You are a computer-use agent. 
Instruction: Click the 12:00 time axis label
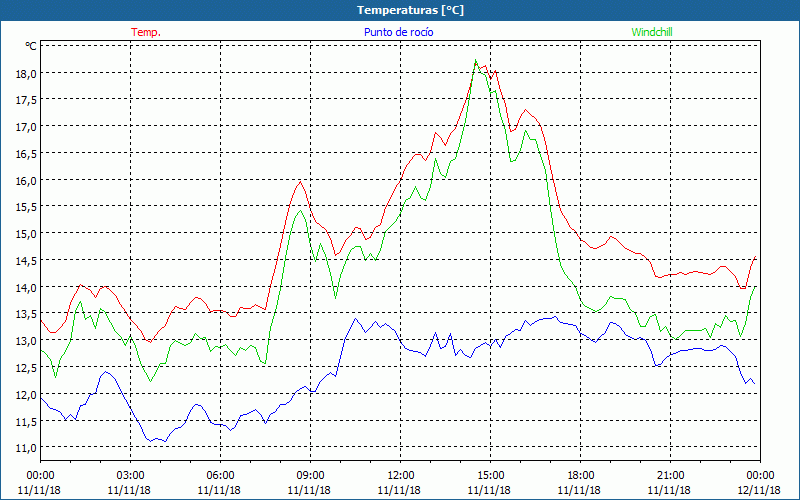pos(401,476)
